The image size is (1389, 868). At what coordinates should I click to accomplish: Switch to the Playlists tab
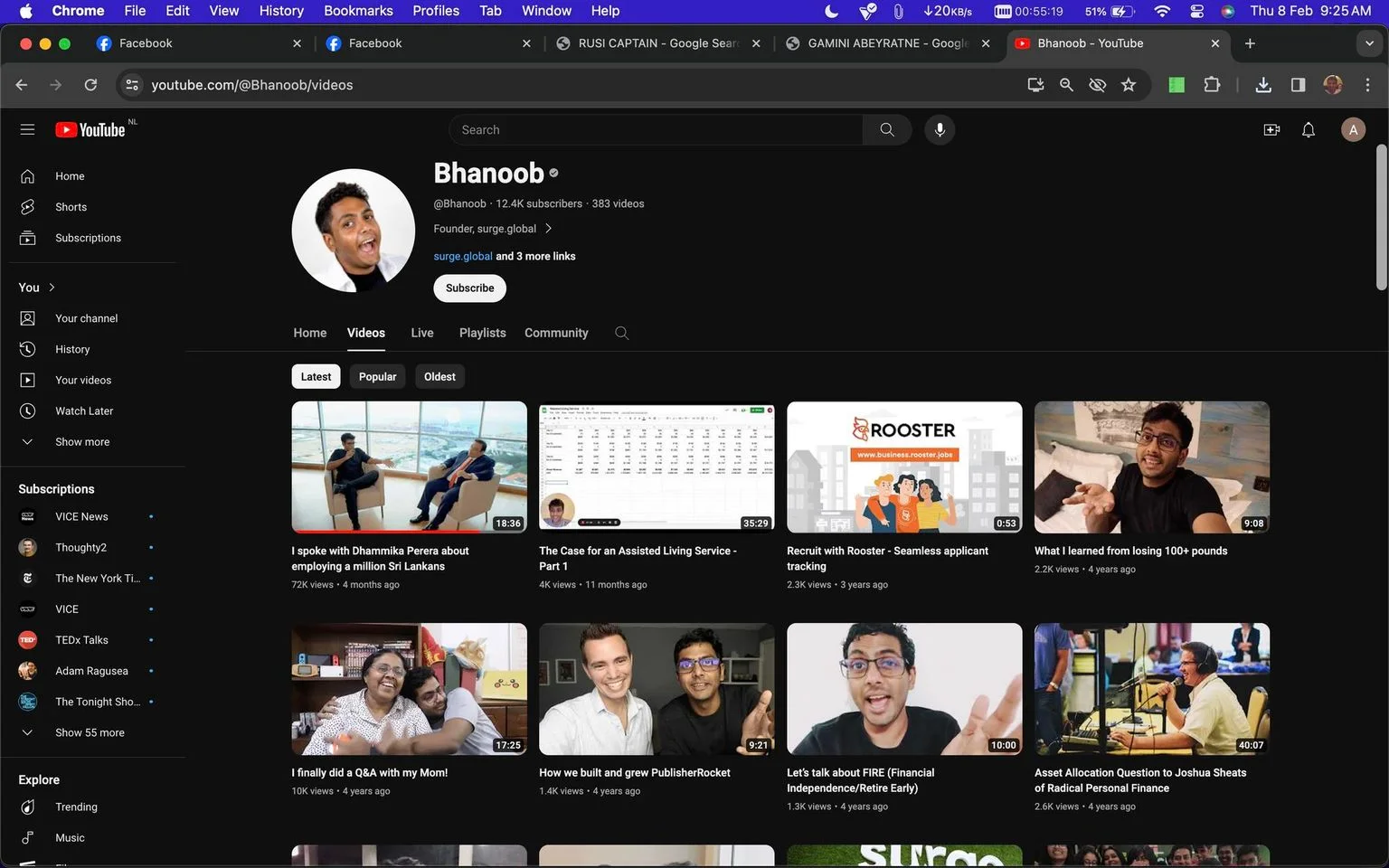point(483,333)
